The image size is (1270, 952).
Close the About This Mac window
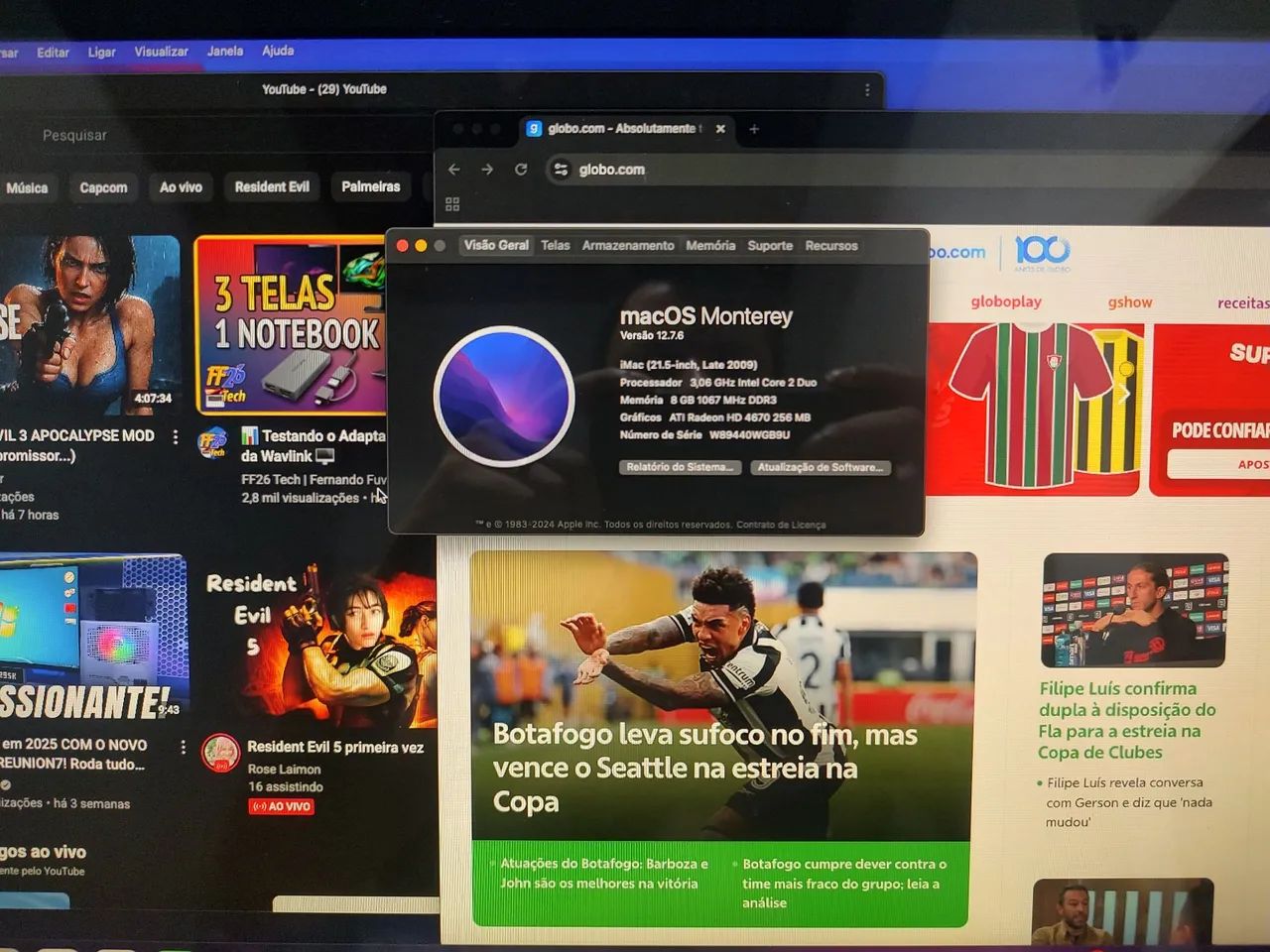402,246
